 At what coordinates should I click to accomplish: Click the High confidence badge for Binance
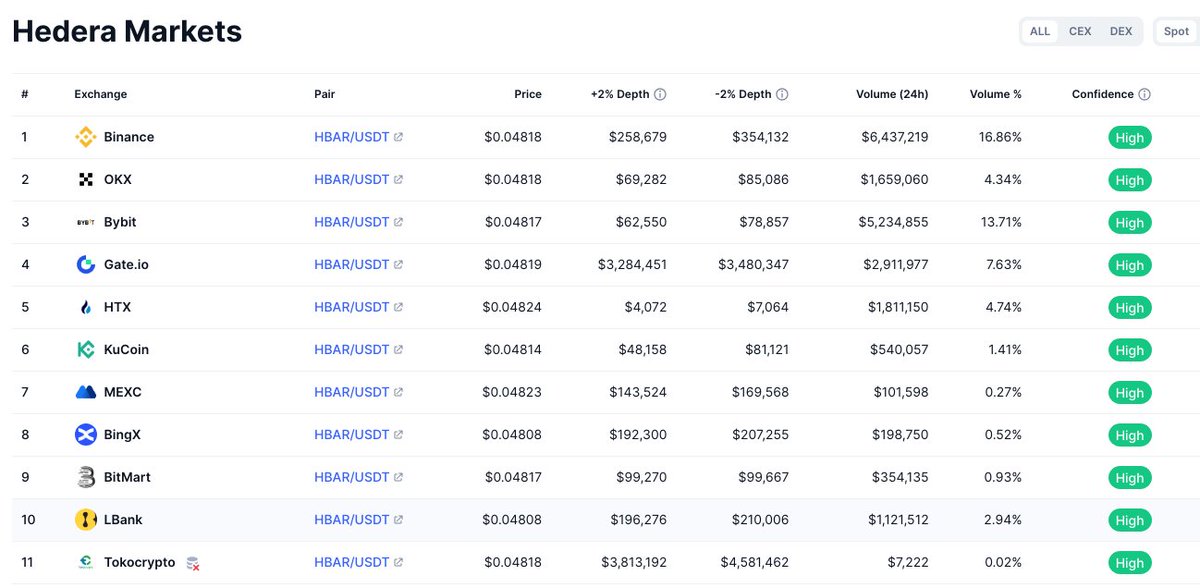click(x=1130, y=138)
